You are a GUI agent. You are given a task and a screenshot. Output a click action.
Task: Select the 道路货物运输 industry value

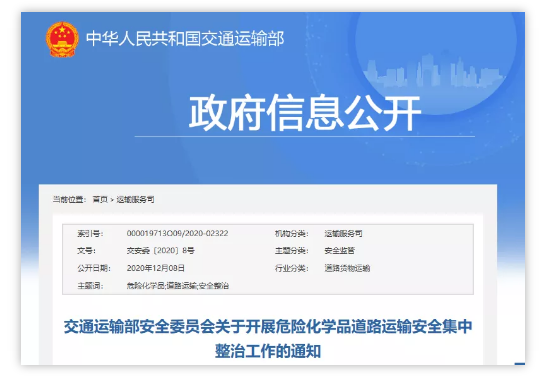pos(347,268)
